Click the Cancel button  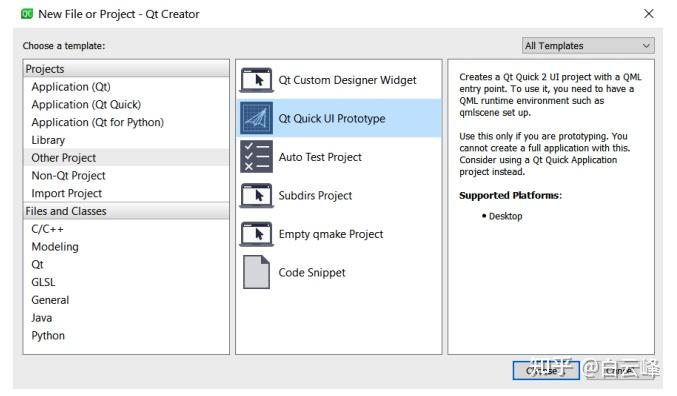coord(621,371)
